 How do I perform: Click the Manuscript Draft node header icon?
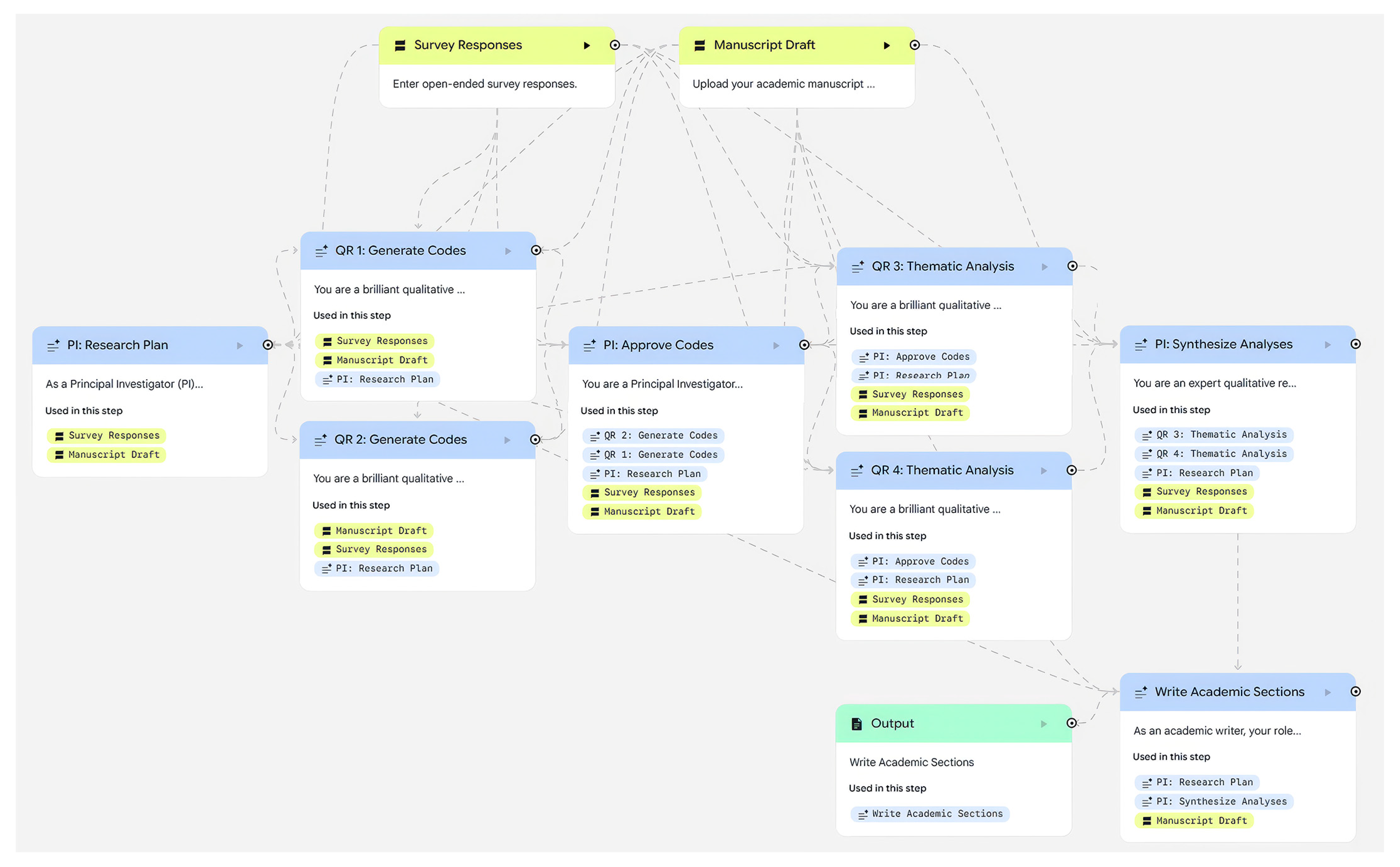point(700,45)
